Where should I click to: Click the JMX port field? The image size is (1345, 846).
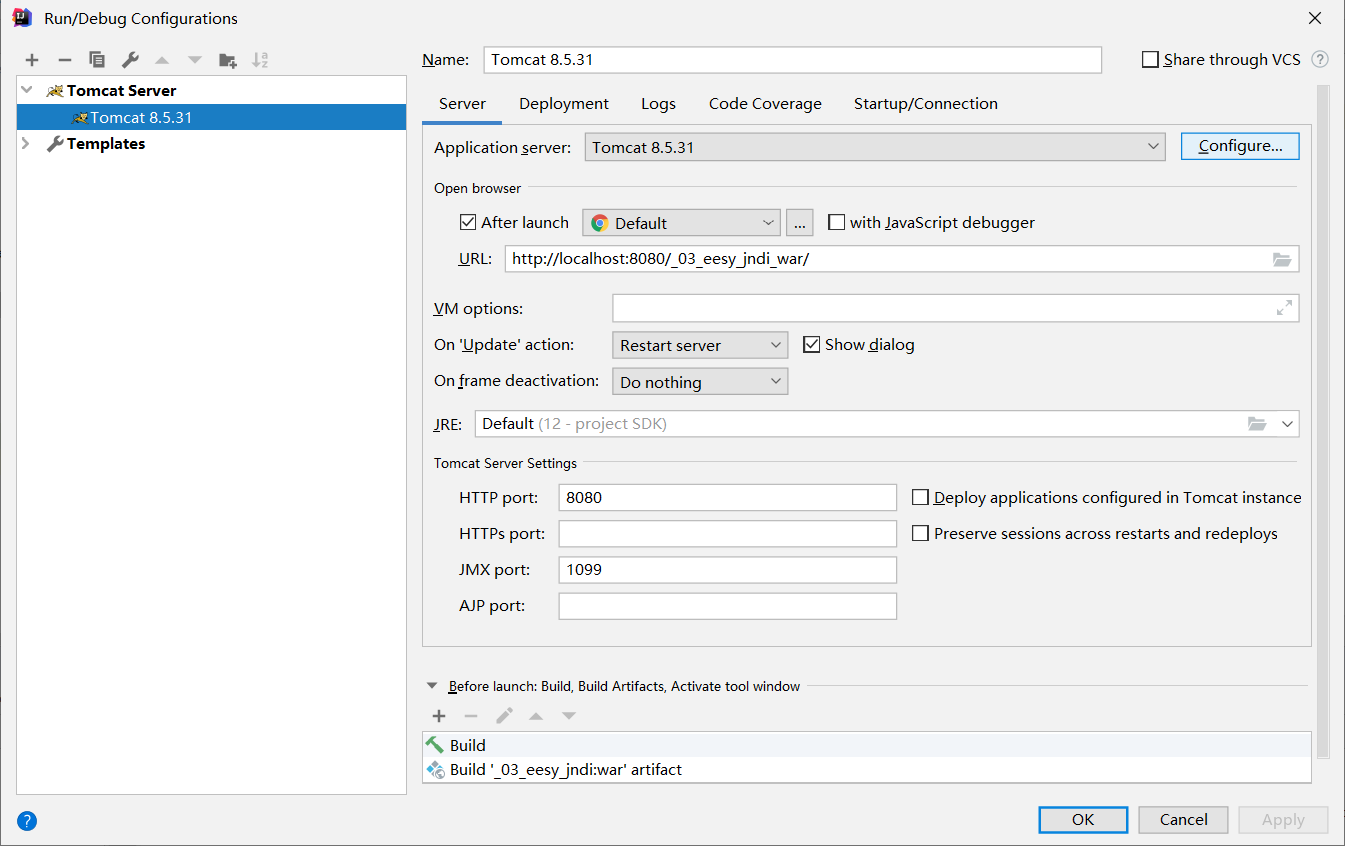pyautogui.click(x=727, y=570)
